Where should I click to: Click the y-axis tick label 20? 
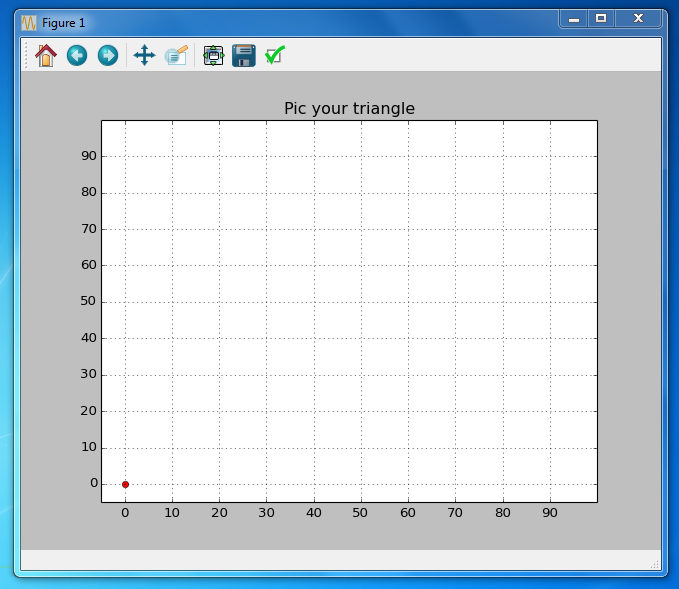pos(89,411)
